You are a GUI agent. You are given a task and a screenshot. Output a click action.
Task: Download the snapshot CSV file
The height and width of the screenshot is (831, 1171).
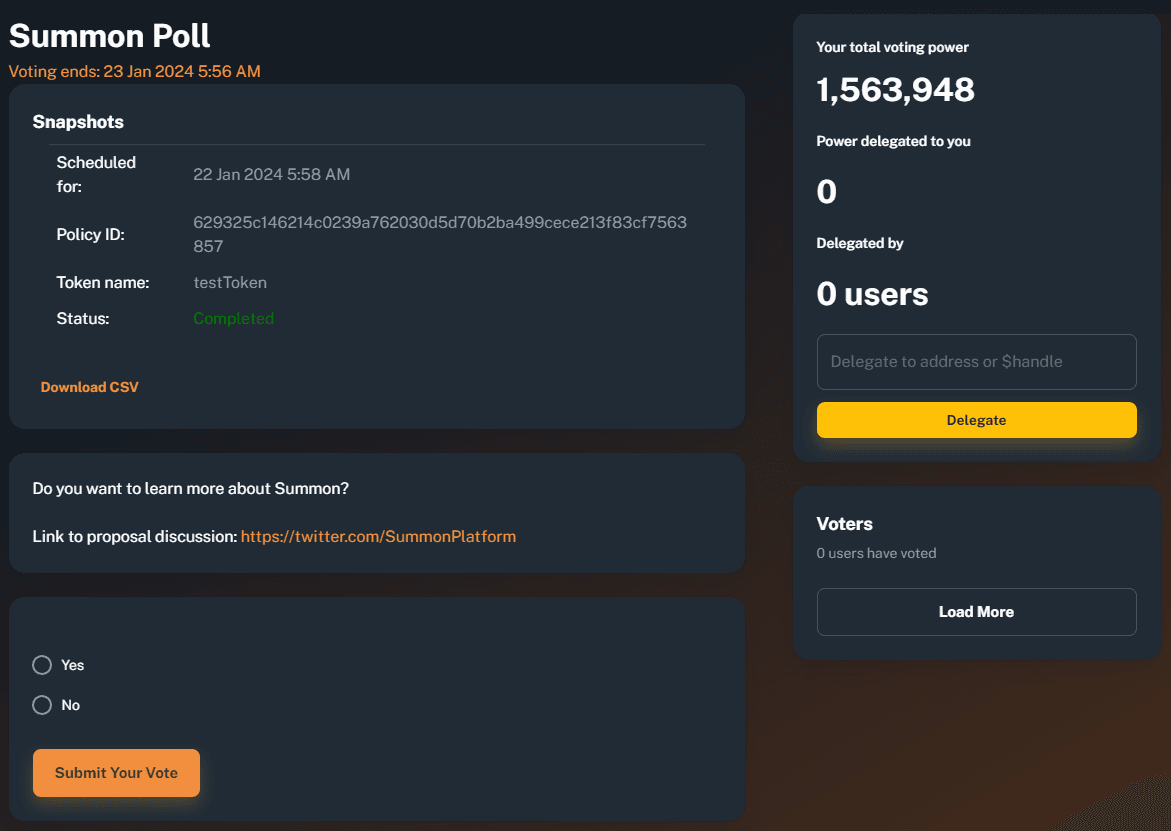[x=90, y=387]
